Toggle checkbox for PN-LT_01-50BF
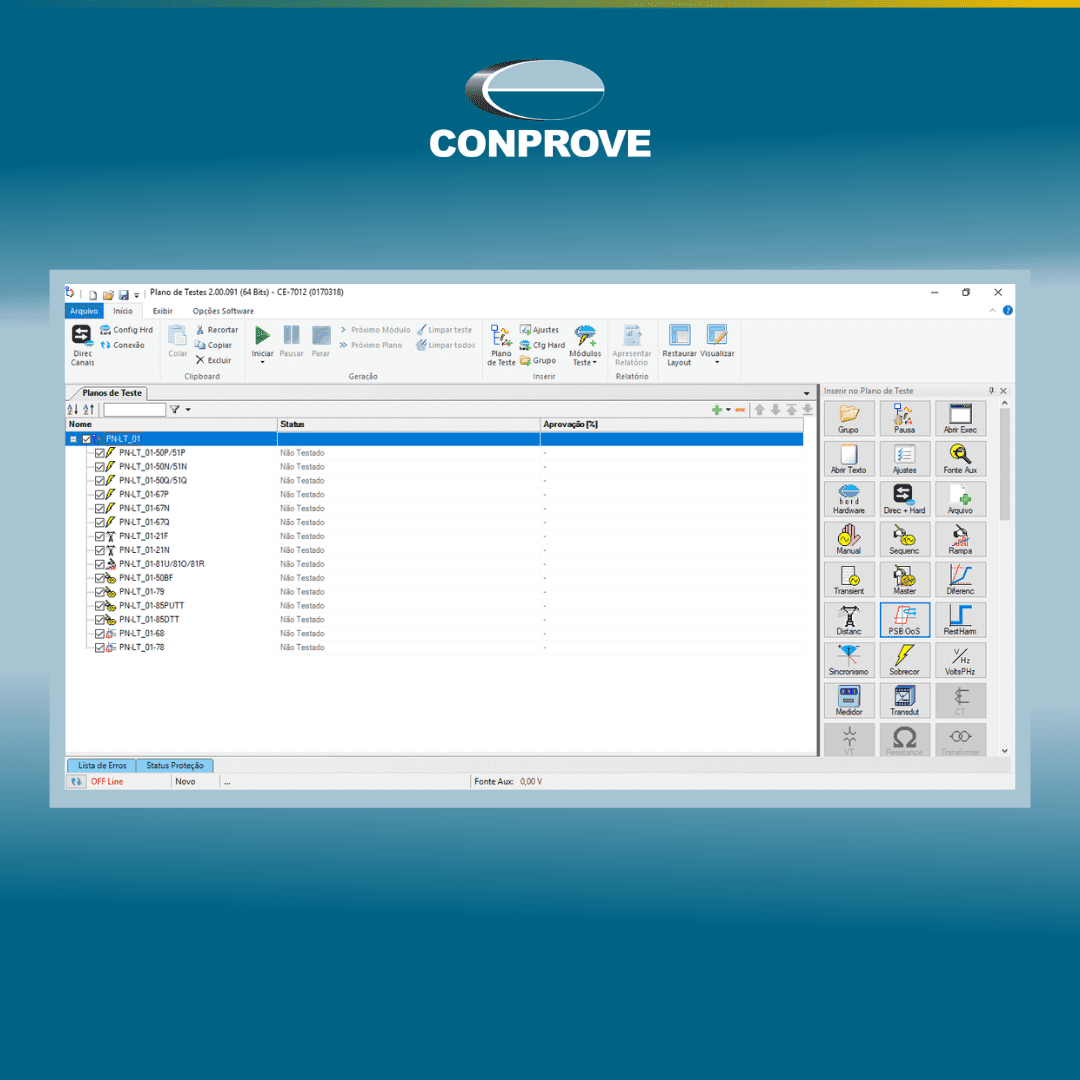This screenshot has width=1080, height=1080. coord(100,578)
